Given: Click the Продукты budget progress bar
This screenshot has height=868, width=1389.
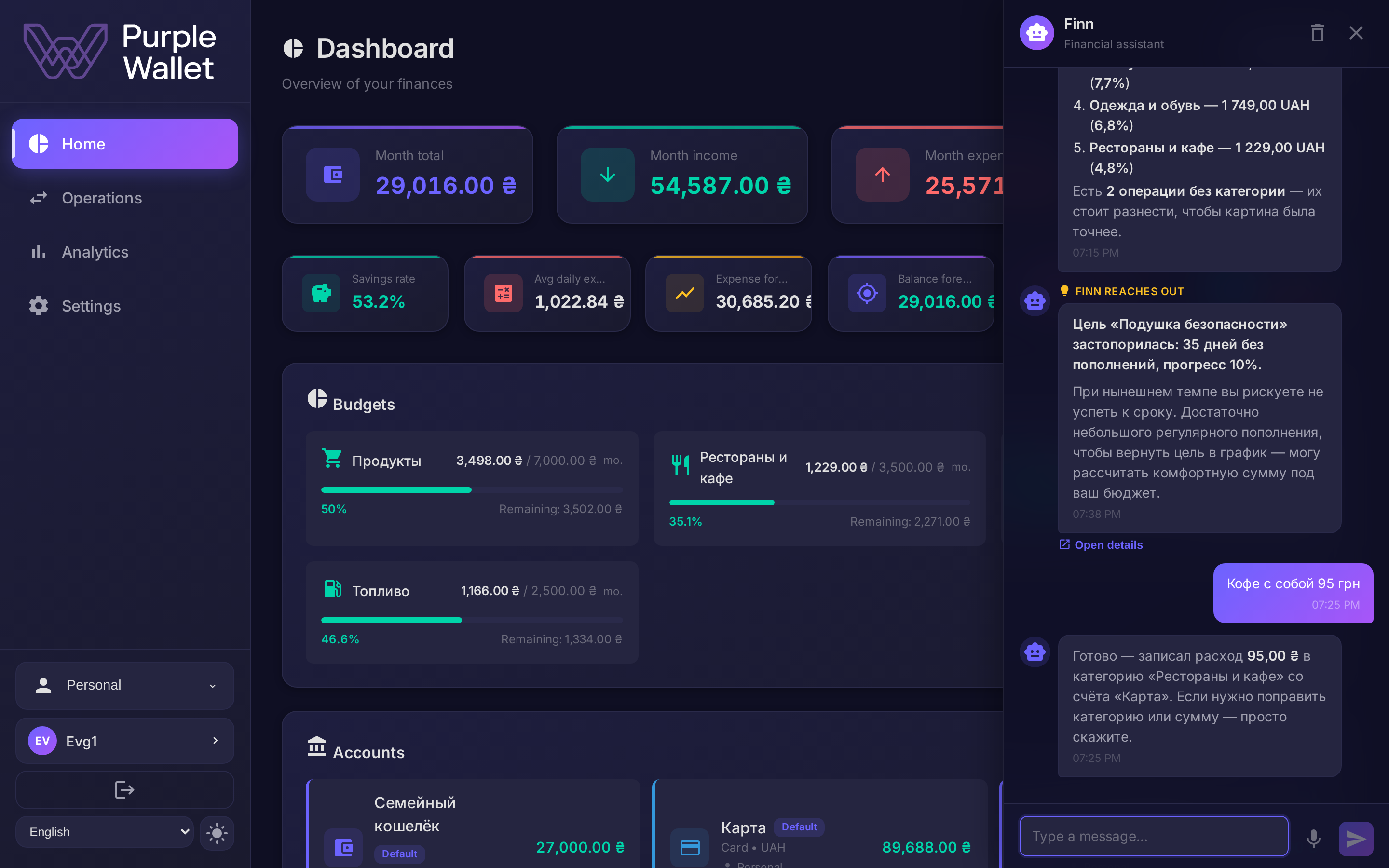Looking at the screenshot, I should [472, 489].
